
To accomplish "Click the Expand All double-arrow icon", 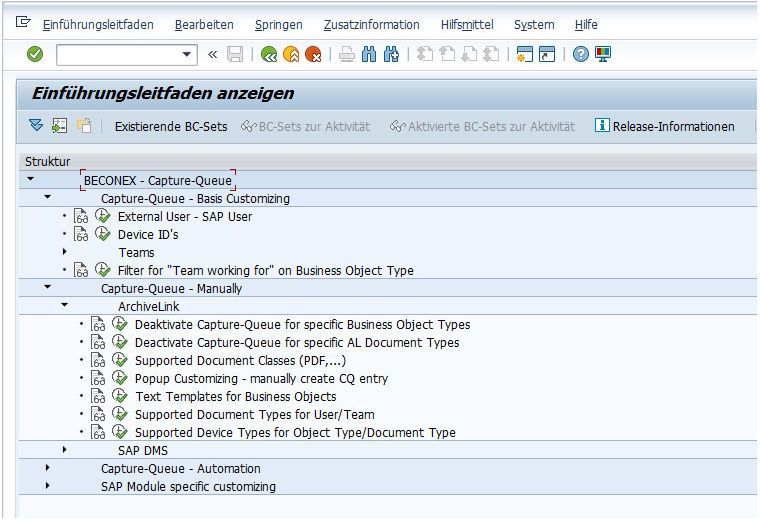I will point(36,126).
